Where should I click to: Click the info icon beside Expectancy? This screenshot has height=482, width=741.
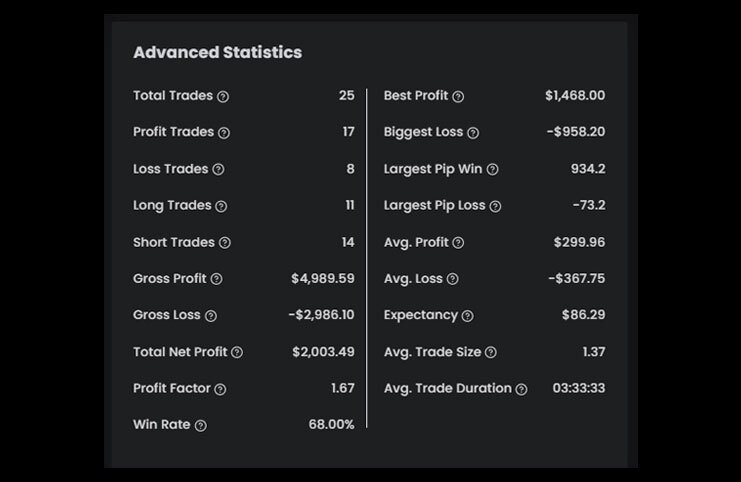(467, 316)
